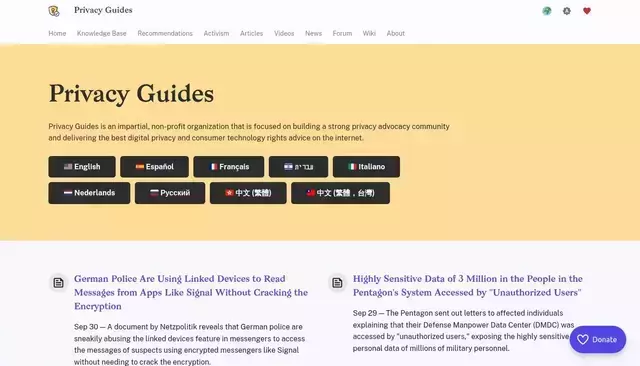Open the Knowledge Base nav item

(102, 33)
